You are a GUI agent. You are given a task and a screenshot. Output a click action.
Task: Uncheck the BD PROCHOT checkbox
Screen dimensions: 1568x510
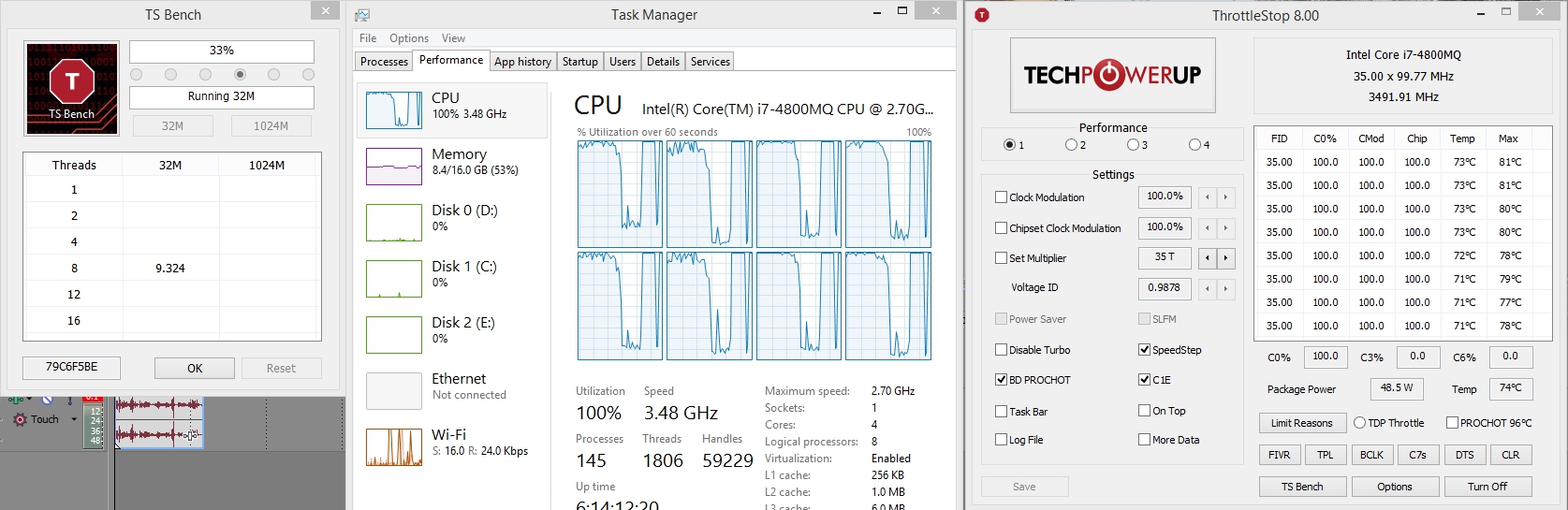[x=1001, y=380]
